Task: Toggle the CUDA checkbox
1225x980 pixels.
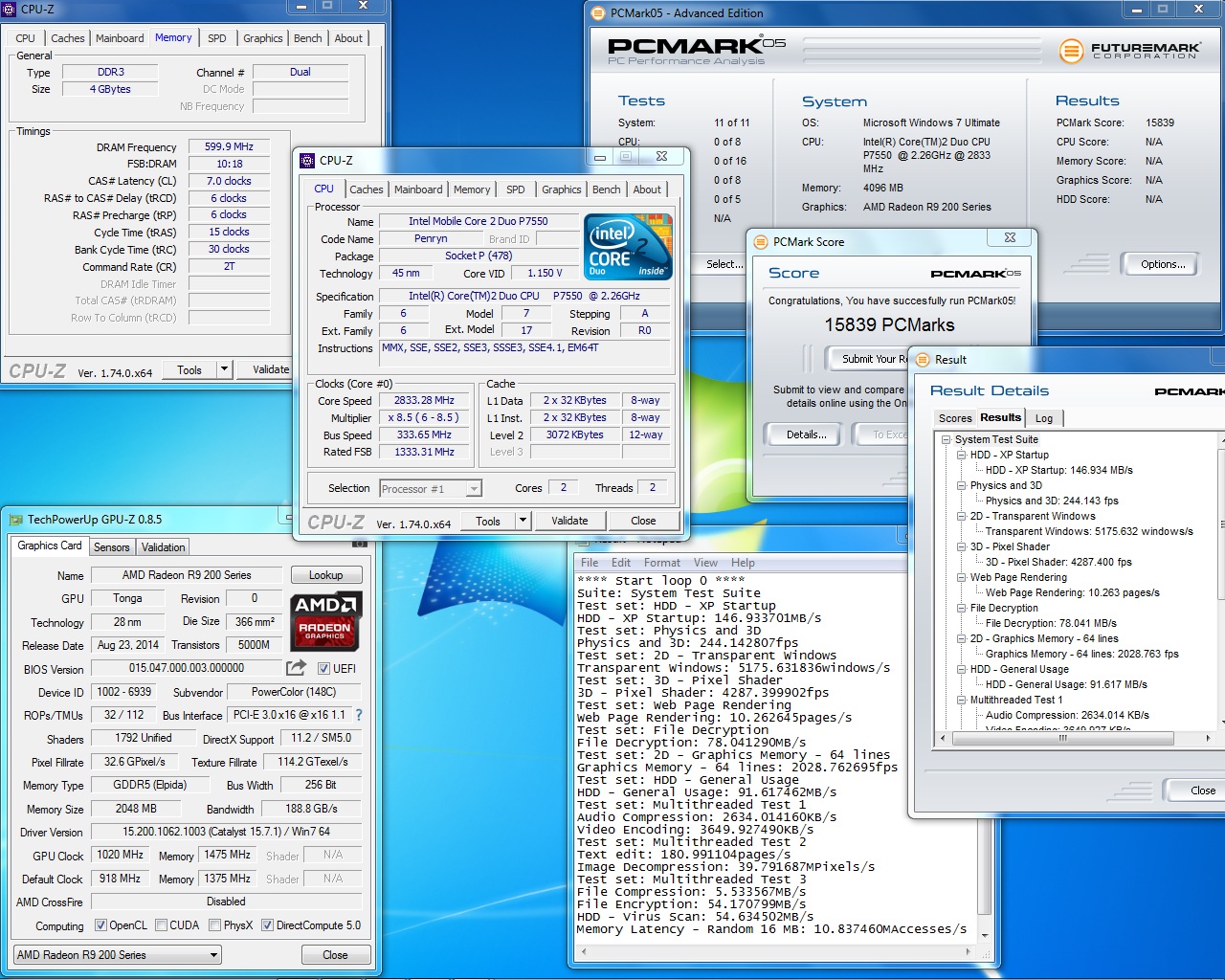Action: (162, 925)
